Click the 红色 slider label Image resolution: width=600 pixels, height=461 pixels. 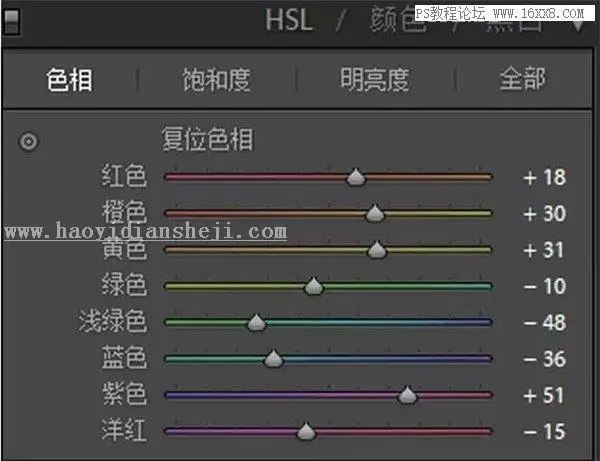(124, 176)
